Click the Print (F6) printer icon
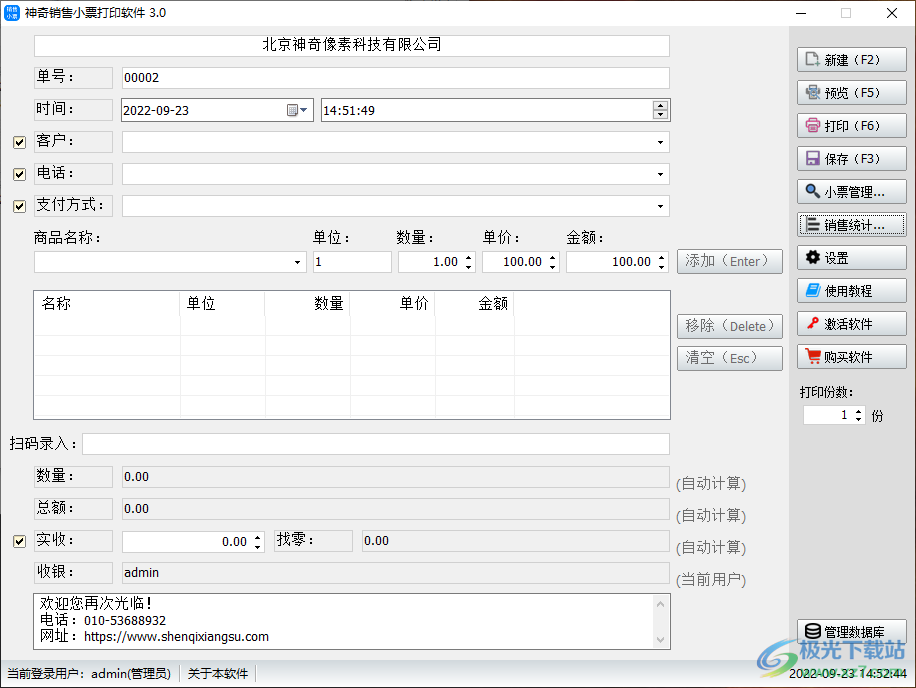The width and height of the screenshot is (916, 688). click(x=812, y=125)
